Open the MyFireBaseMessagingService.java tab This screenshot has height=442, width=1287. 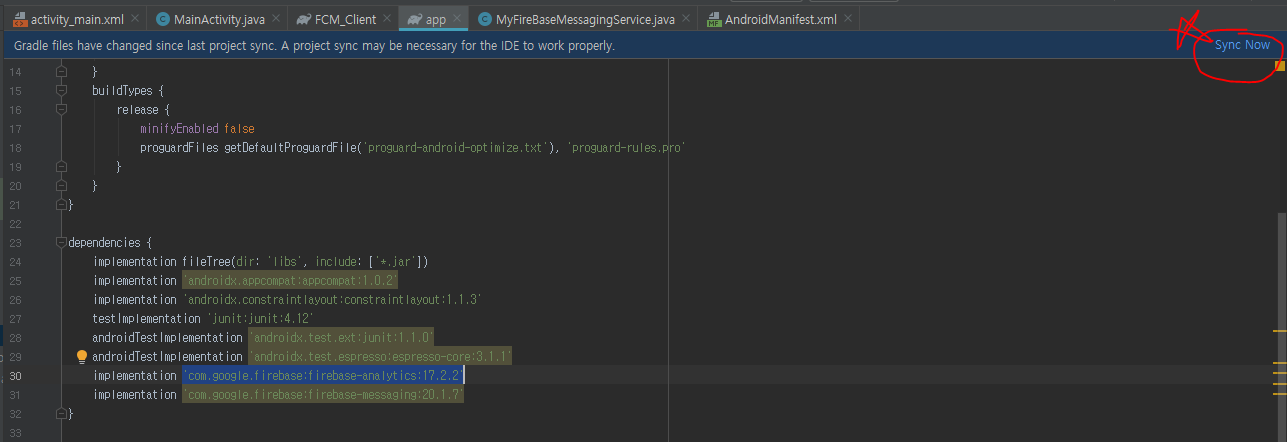pos(583,19)
